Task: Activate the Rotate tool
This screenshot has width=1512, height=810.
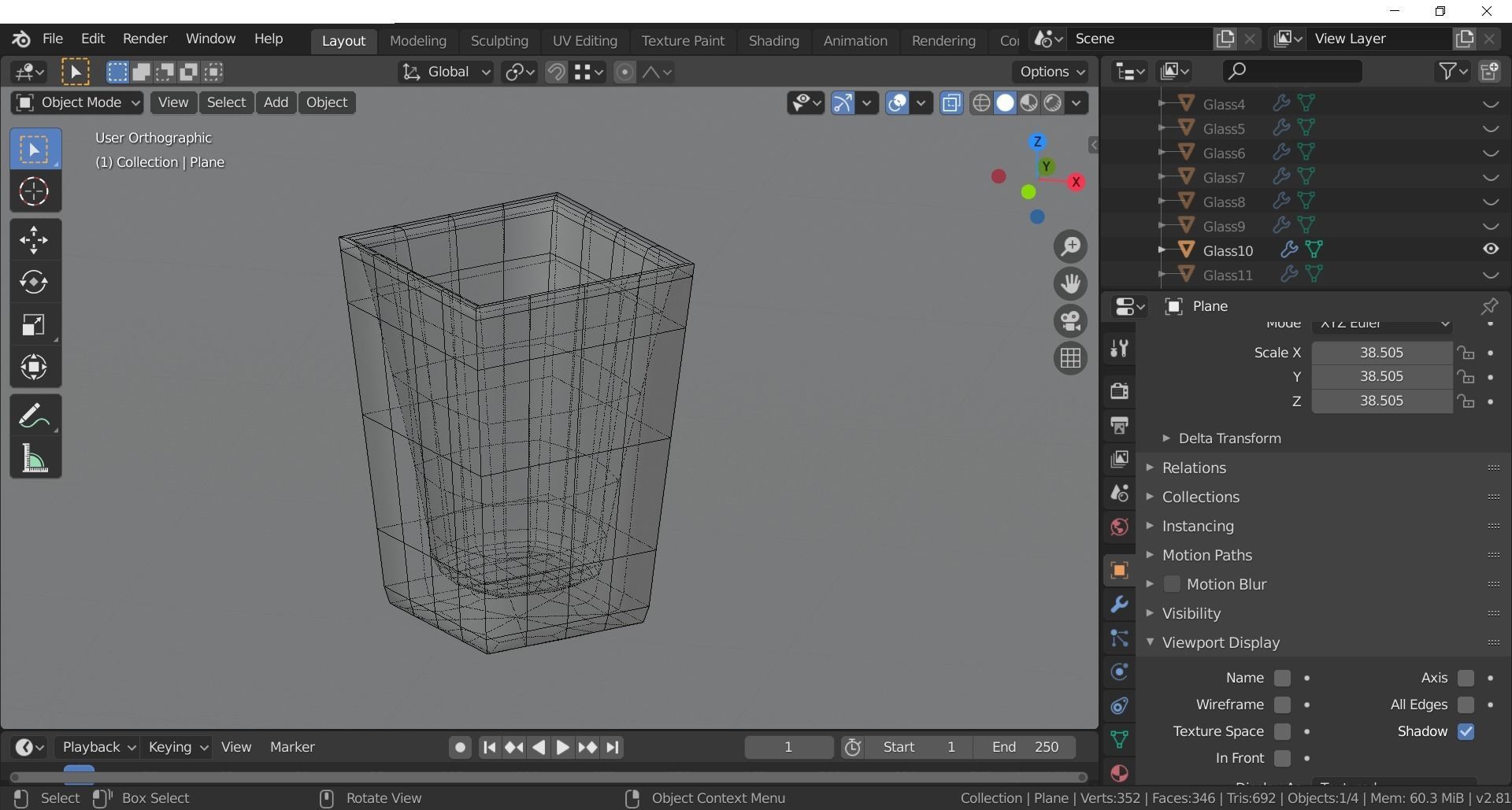Action: (x=34, y=282)
